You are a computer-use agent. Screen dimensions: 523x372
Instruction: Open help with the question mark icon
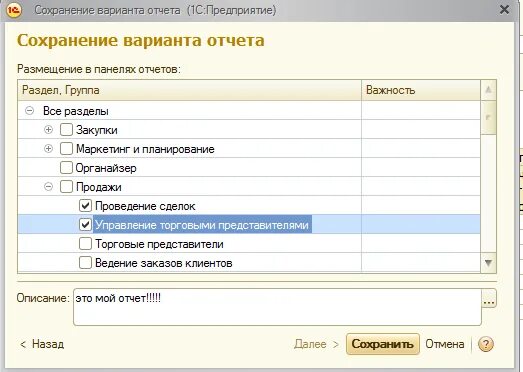pos(485,344)
